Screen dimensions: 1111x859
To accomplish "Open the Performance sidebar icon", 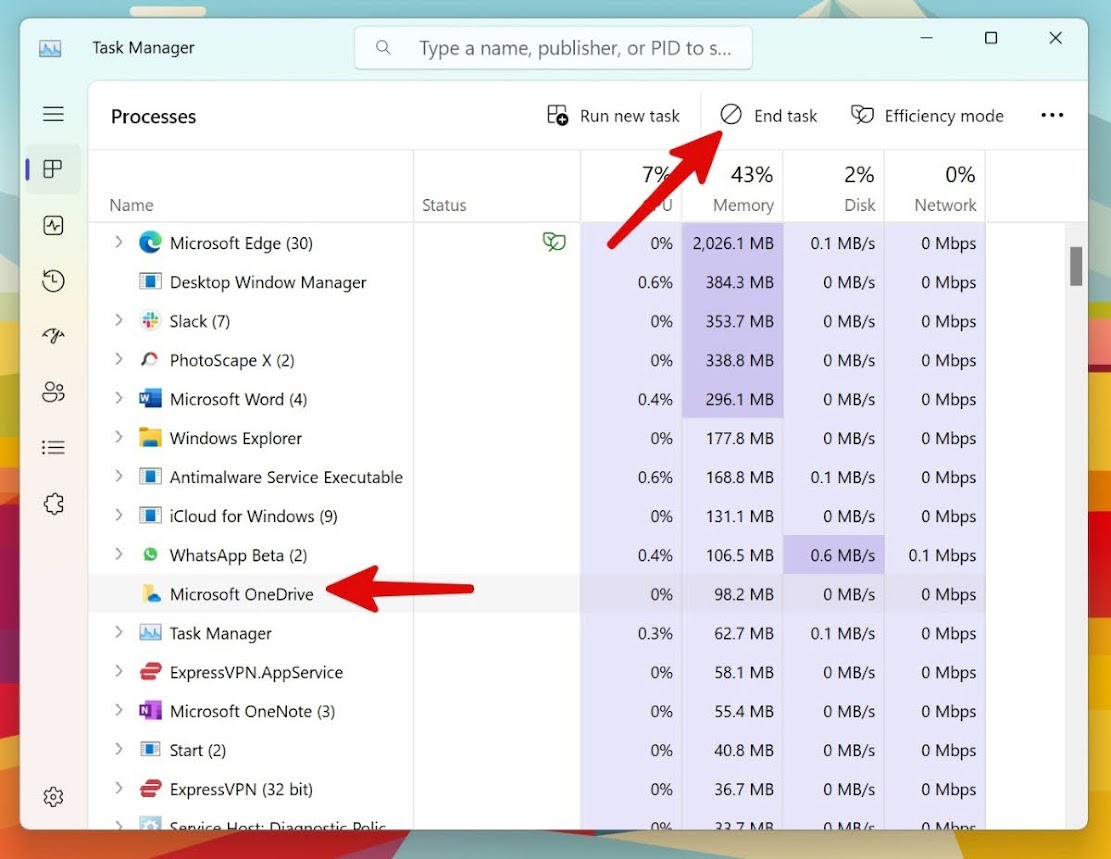I will click(53, 225).
